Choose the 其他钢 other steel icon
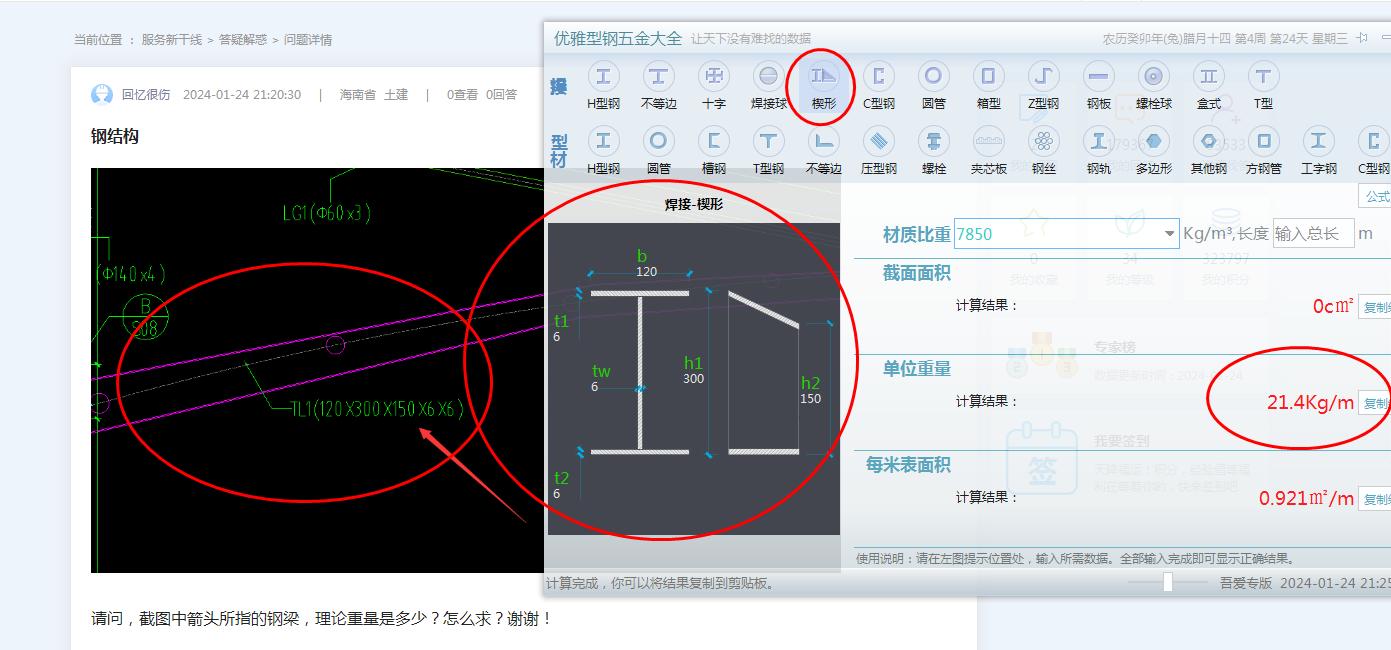 click(1208, 150)
